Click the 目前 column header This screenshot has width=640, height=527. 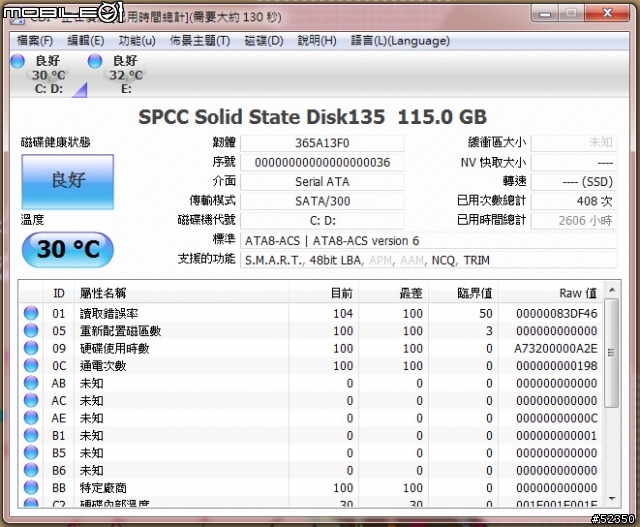click(x=324, y=293)
